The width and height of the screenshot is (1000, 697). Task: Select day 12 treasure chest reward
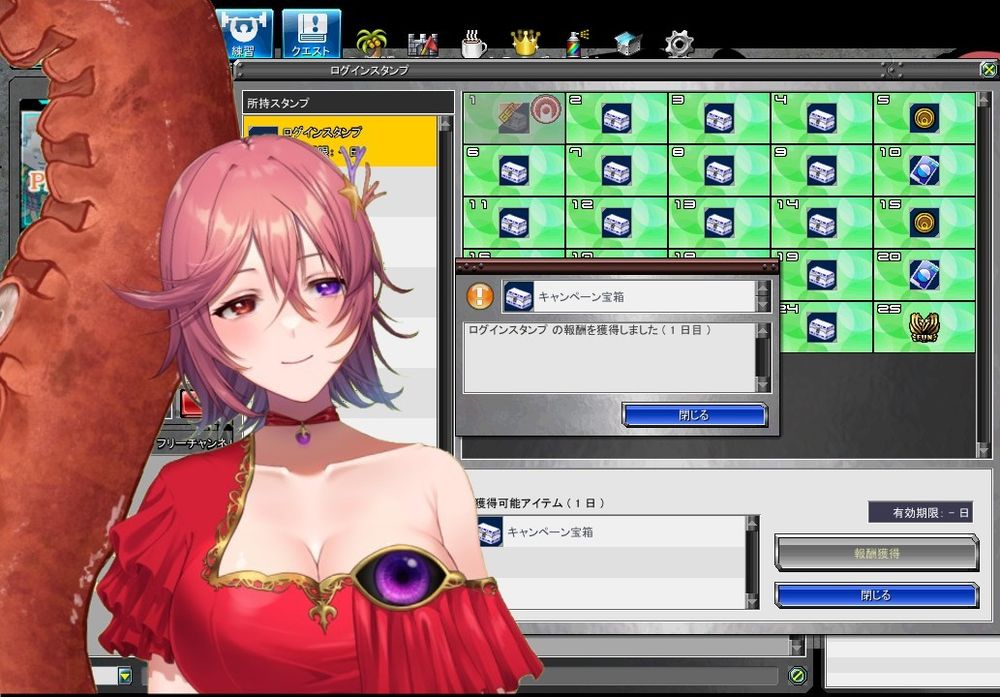pyautogui.click(x=617, y=223)
